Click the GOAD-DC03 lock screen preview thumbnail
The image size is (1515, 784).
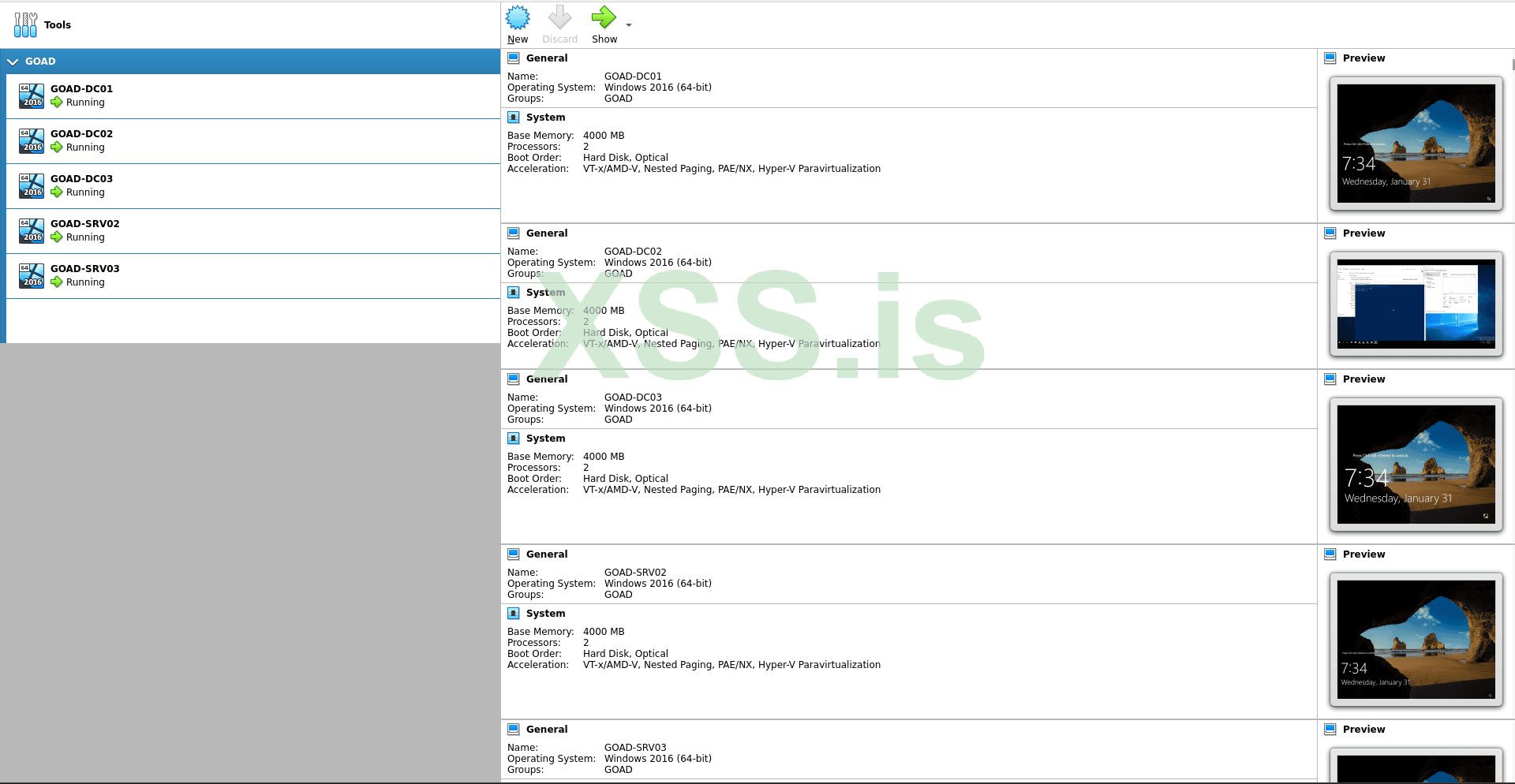click(1416, 465)
